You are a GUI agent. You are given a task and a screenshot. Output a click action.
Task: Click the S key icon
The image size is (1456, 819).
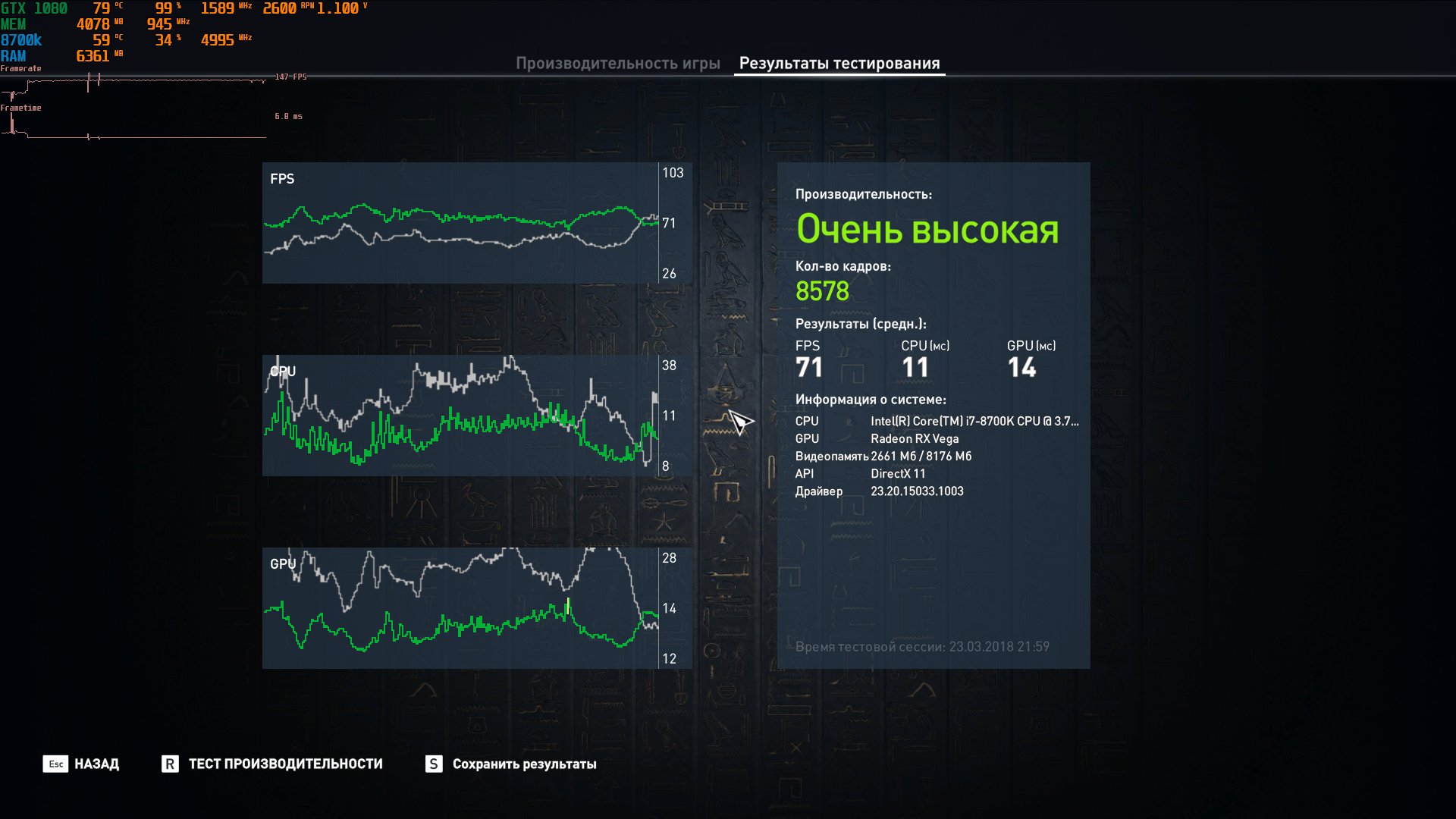coord(433,764)
